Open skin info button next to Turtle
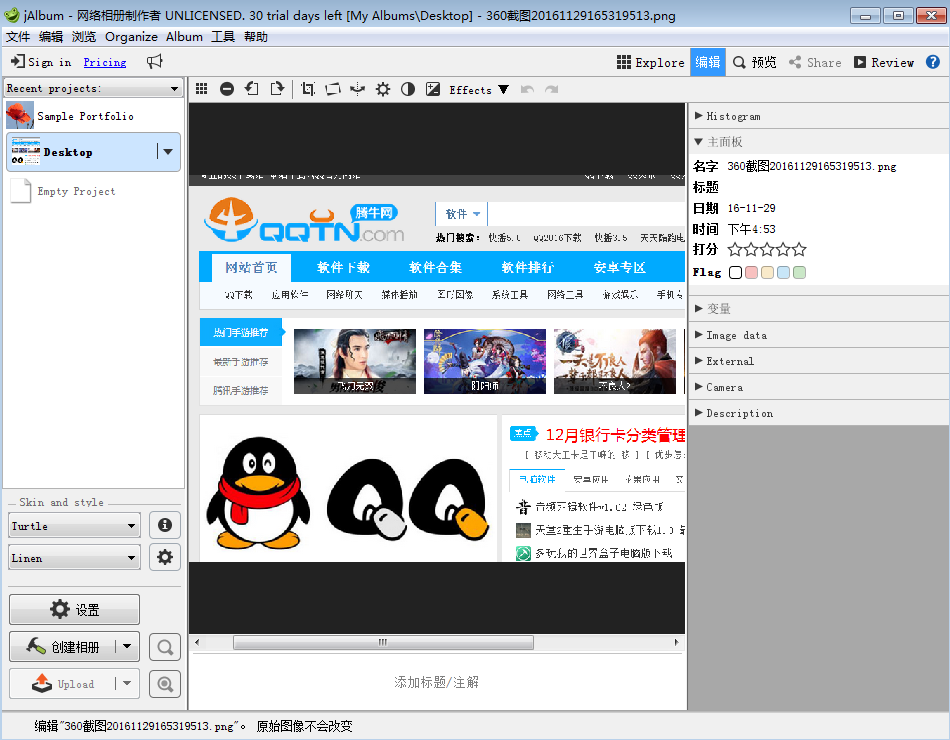Image resolution: width=950 pixels, height=740 pixels. pos(165,525)
